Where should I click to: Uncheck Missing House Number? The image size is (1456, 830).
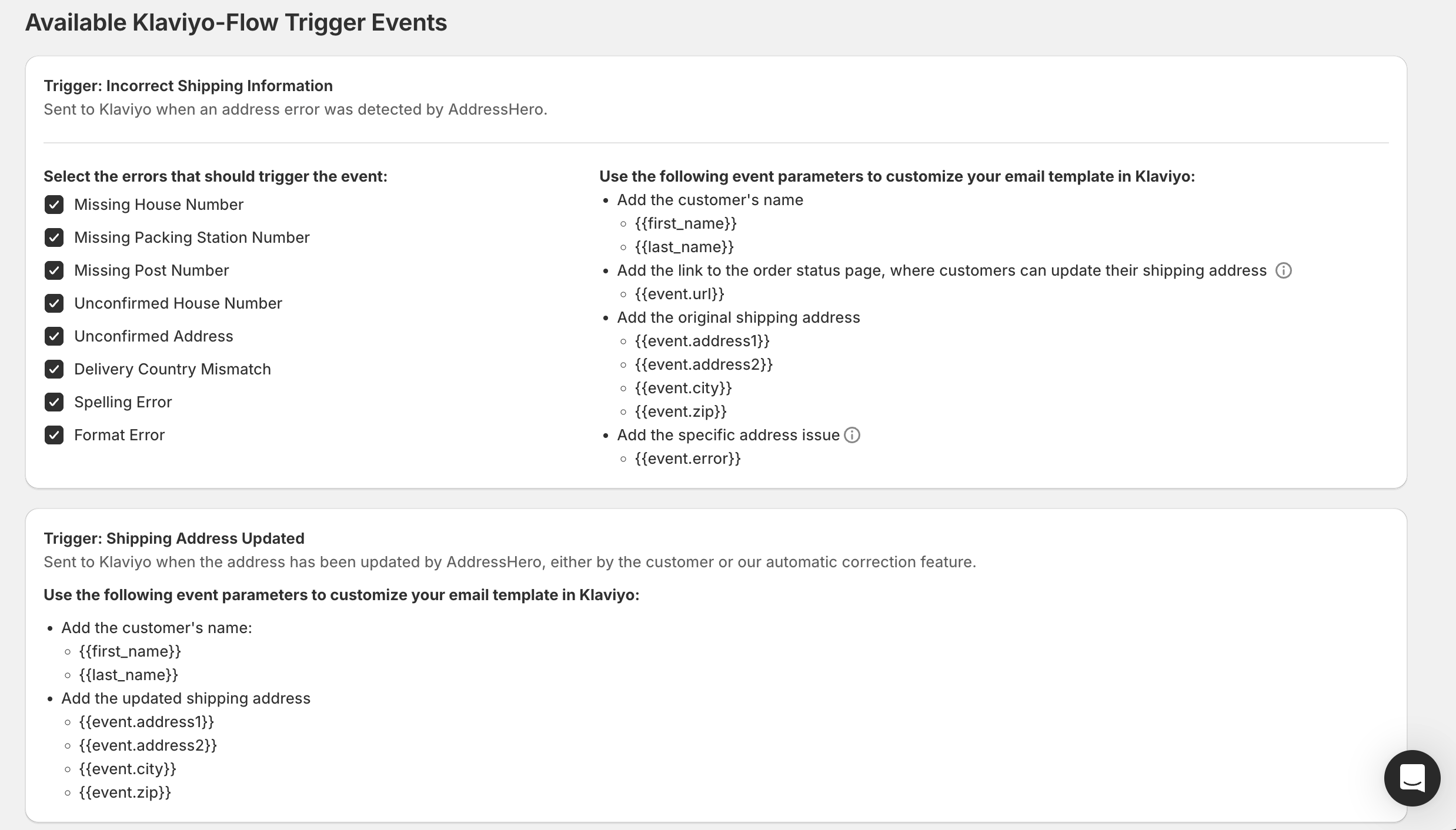pyautogui.click(x=54, y=205)
